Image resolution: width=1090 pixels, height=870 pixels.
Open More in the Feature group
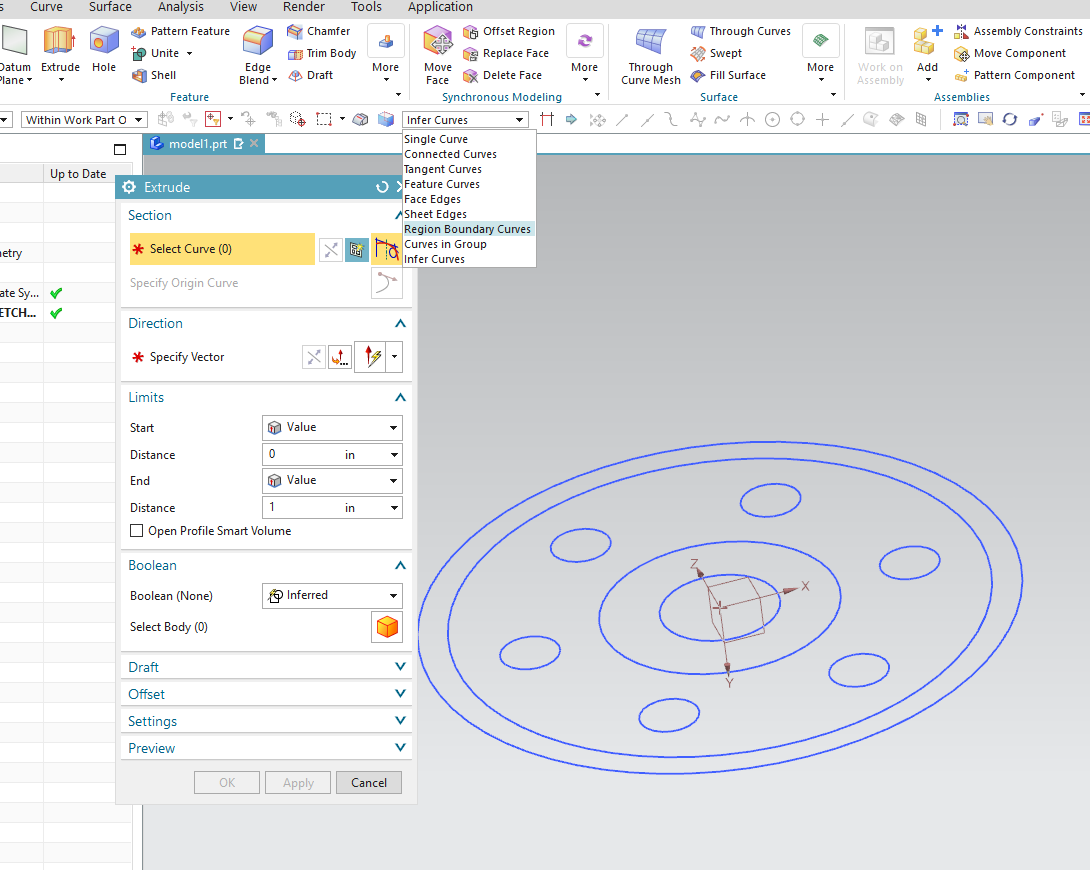click(x=386, y=54)
